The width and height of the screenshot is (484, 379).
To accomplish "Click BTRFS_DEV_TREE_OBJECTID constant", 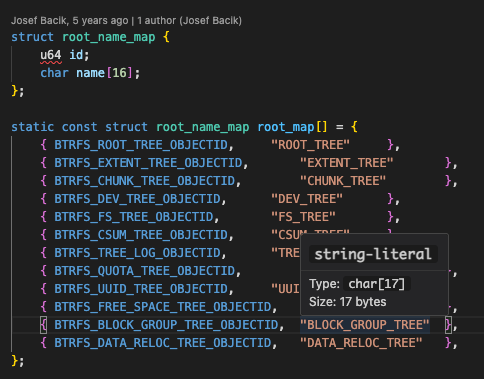I will pyautogui.click(x=137, y=199).
